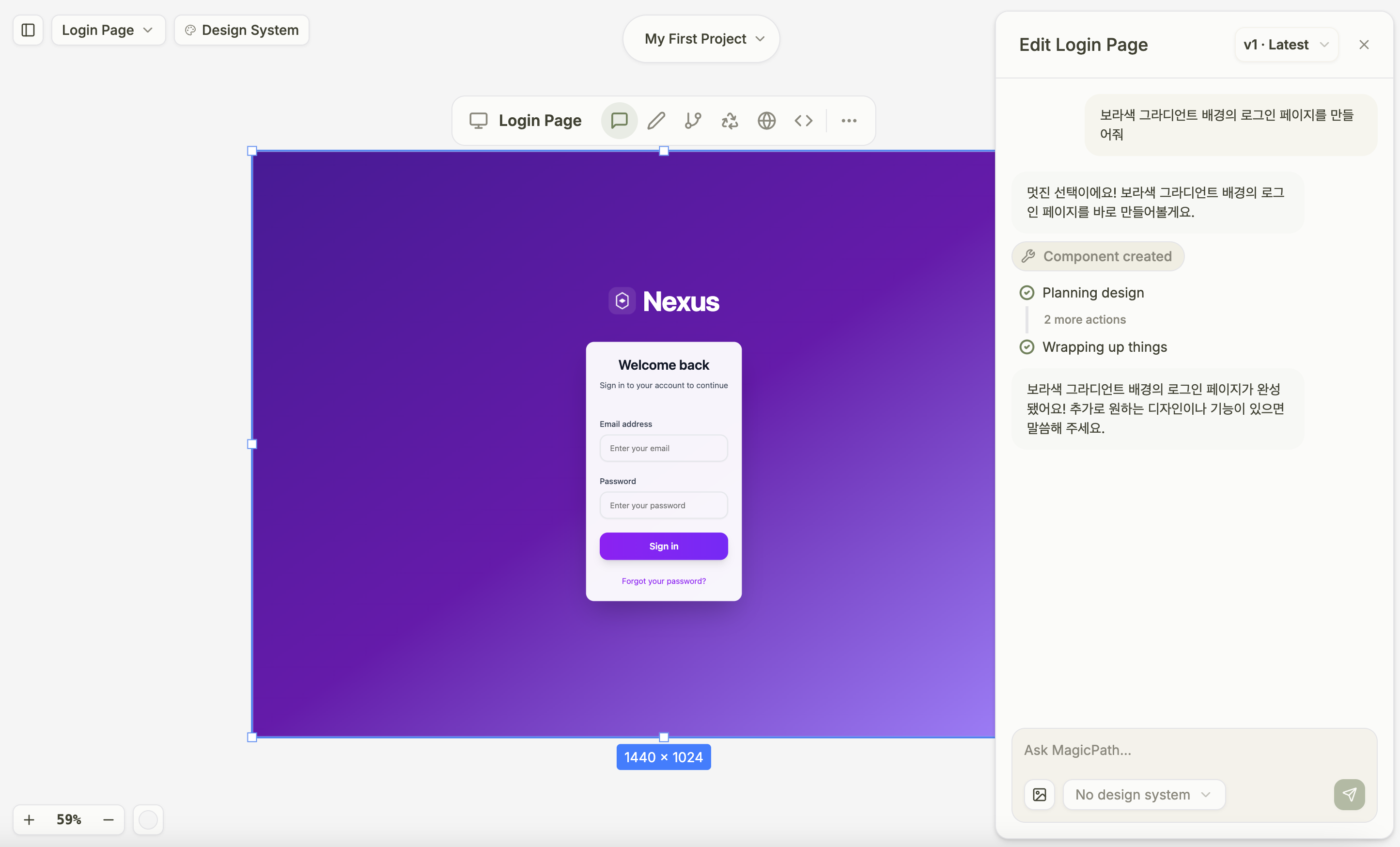Select the pencil edit tool
The height and width of the screenshot is (847, 1400).
[x=656, y=121]
